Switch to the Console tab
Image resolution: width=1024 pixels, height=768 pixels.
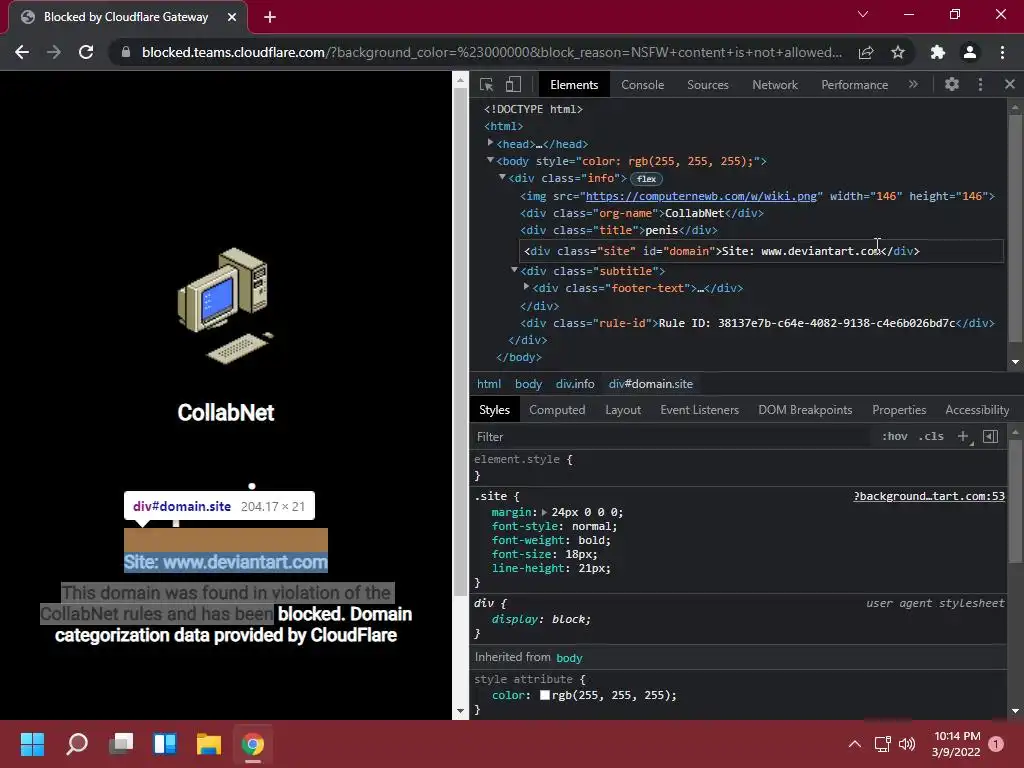[x=643, y=85]
